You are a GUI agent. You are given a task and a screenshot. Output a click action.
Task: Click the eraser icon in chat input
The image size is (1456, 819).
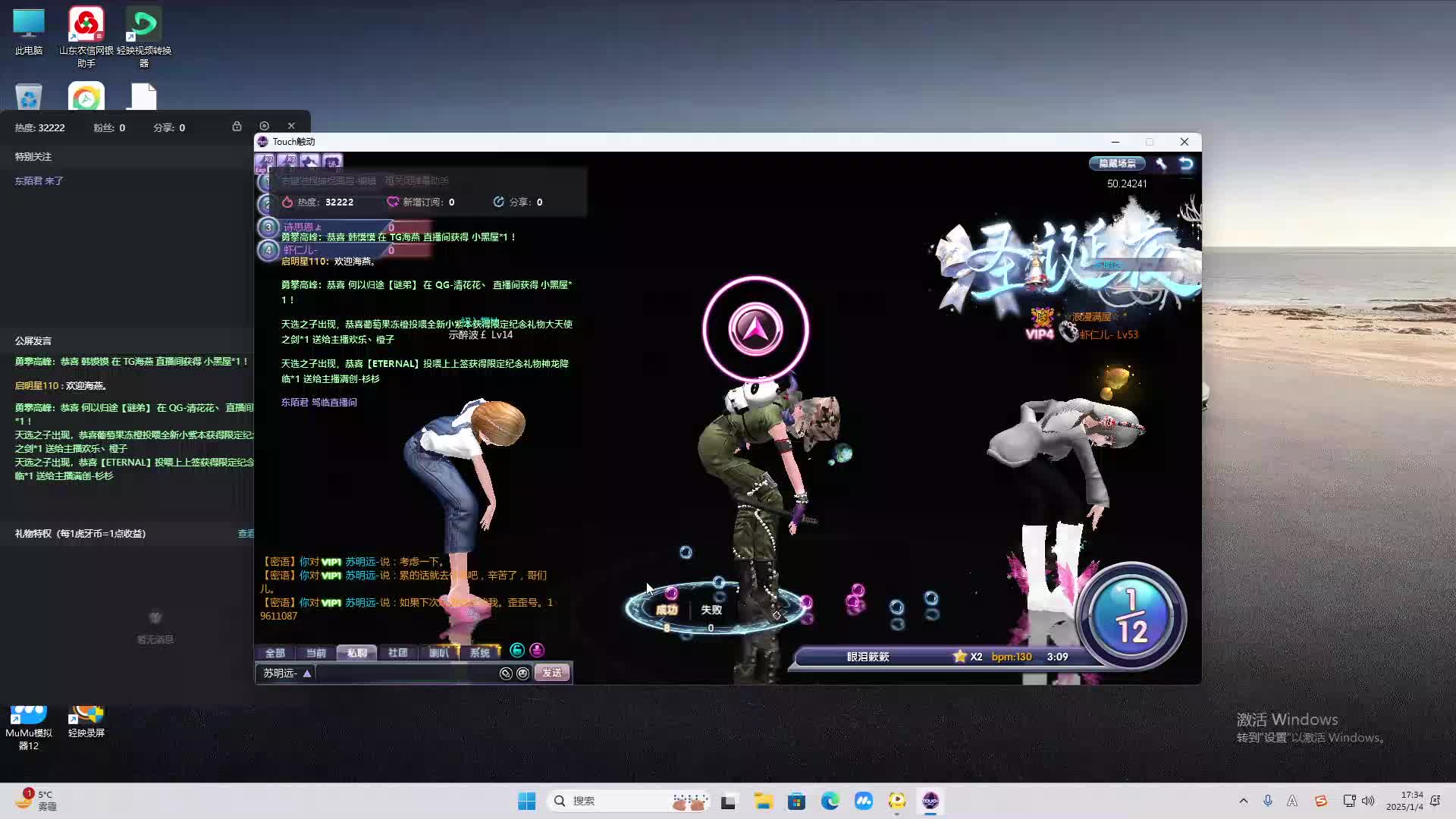point(506,673)
